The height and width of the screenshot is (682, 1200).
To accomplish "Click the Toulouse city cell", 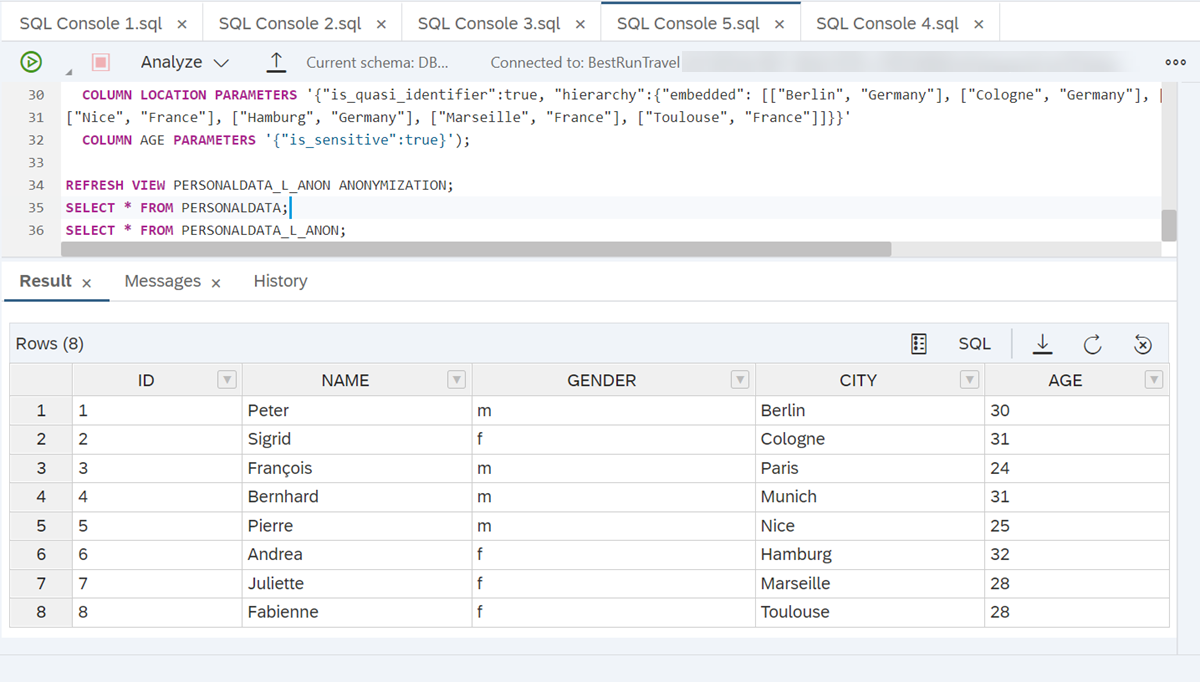I will 870,612.
